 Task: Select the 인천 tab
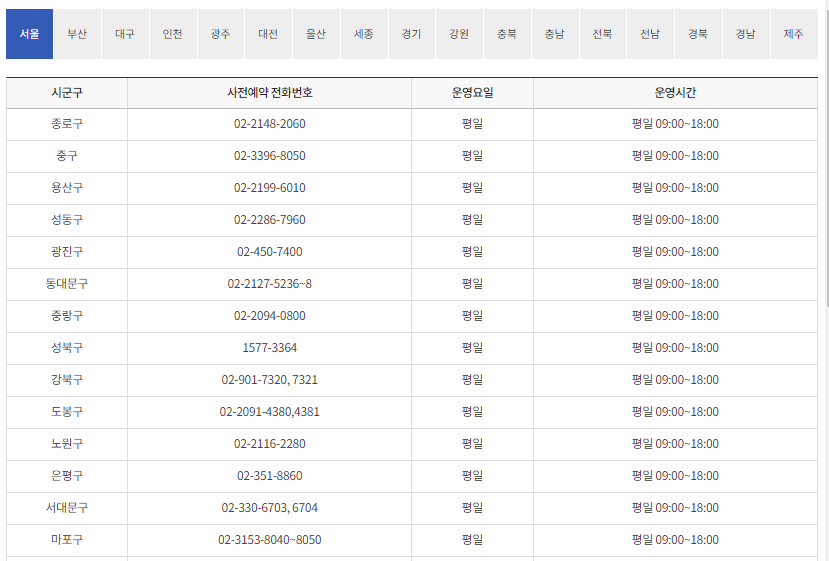point(173,34)
